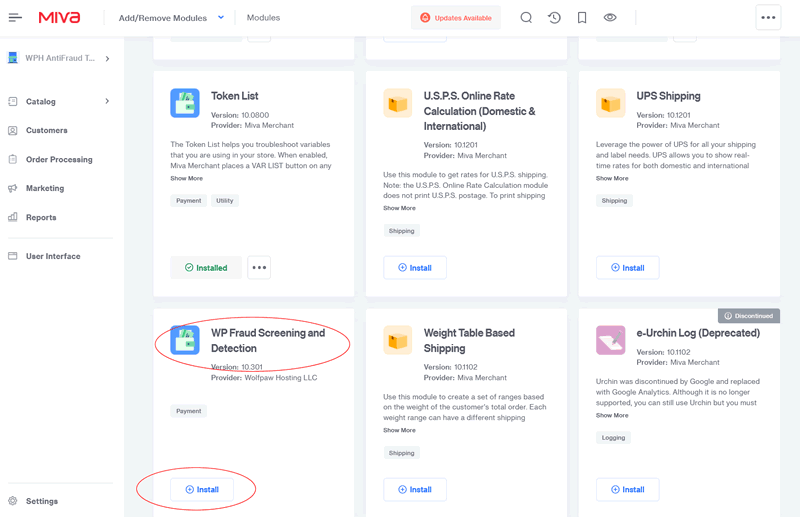
Task: Click the Settings gear icon
Action: [x=13, y=501]
